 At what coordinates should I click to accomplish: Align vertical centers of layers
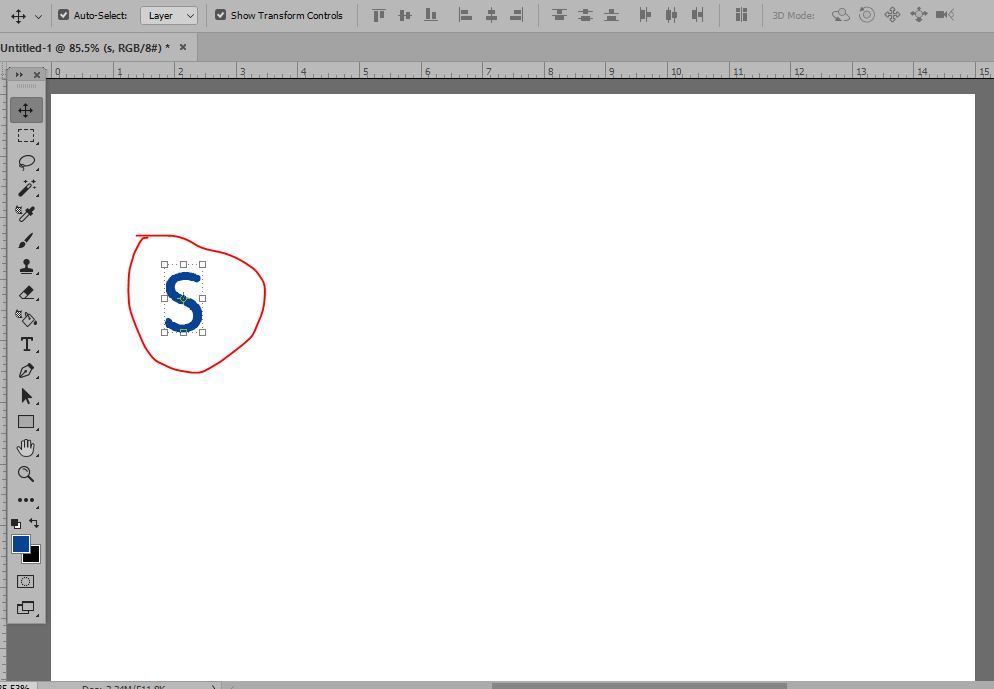click(x=405, y=15)
